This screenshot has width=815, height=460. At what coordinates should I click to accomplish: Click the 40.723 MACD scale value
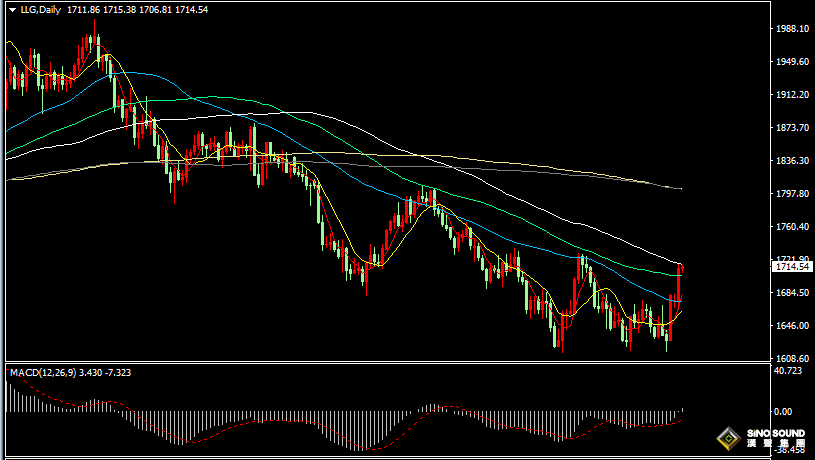point(789,371)
